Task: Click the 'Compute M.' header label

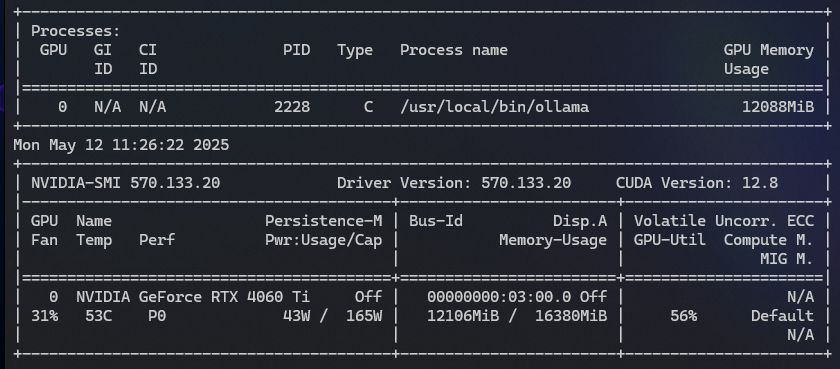Action: coord(769,240)
